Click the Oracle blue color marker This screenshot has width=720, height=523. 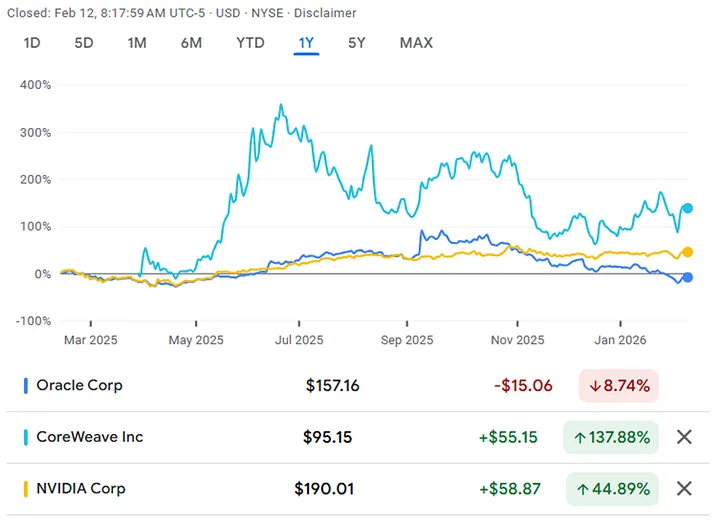[x=25, y=385]
